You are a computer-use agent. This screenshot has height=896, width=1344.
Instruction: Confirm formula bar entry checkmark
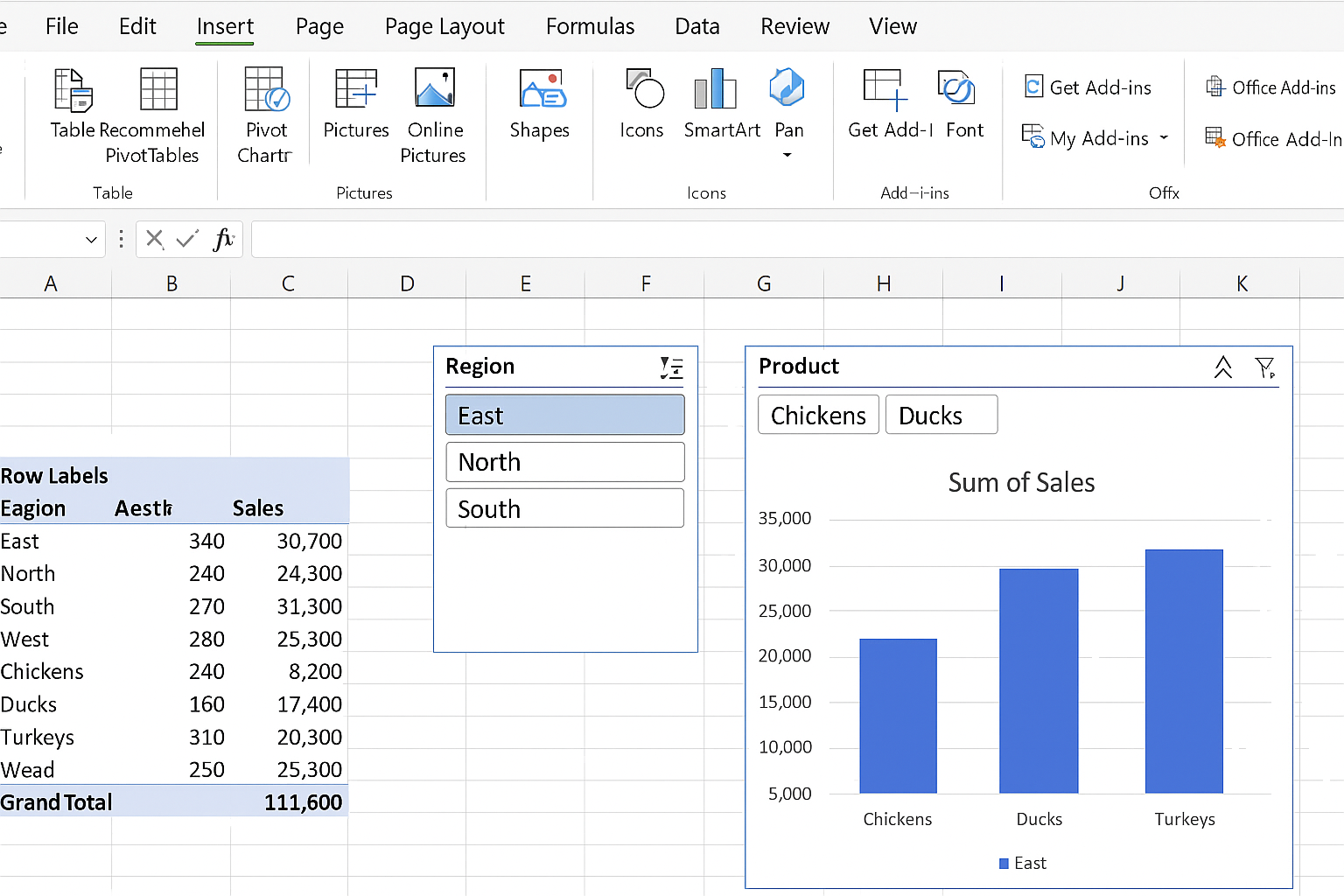point(186,239)
